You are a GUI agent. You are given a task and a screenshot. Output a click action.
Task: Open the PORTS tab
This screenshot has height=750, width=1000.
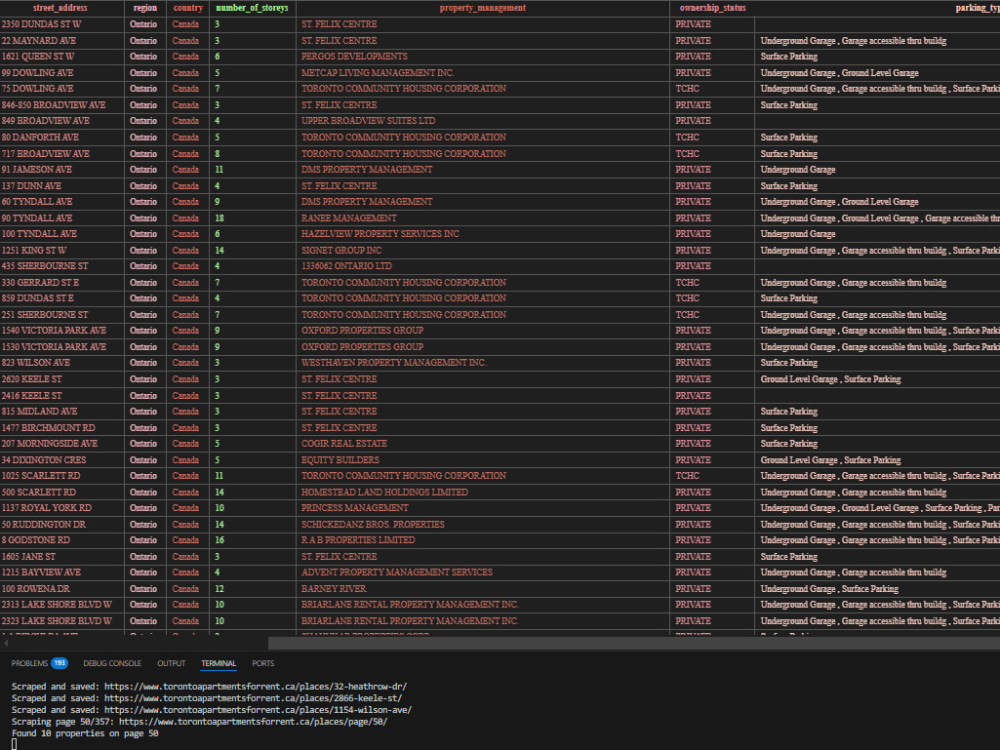(x=263, y=663)
